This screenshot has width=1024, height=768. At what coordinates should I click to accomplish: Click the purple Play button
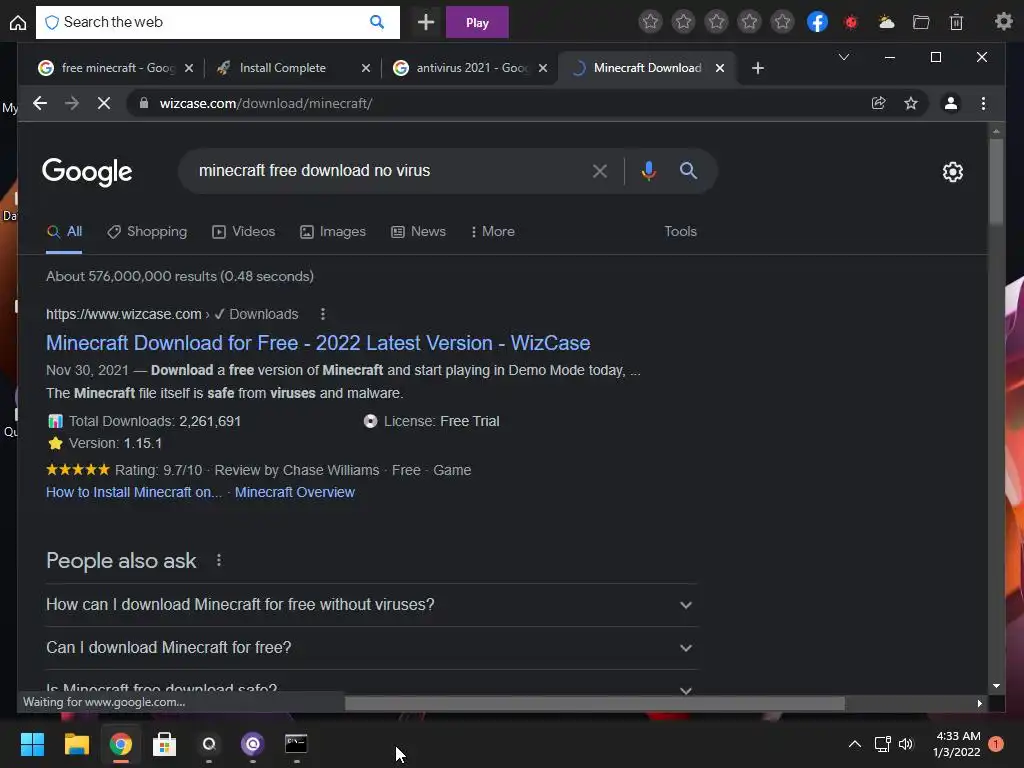477,22
